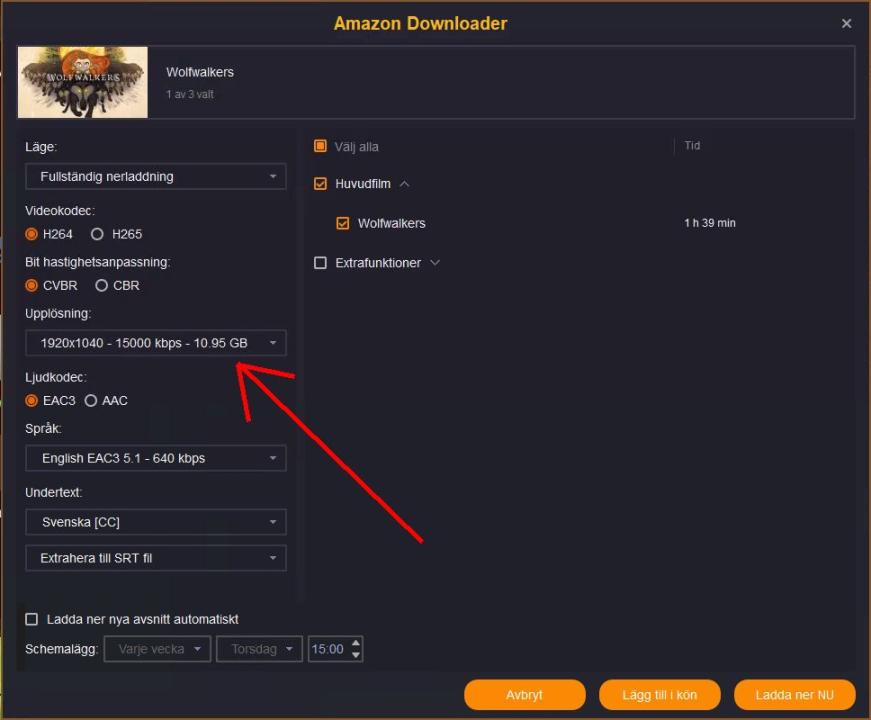Select the EAC3 audio codec
The height and width of the screenshot is (720, 871).
coord(32,401)
